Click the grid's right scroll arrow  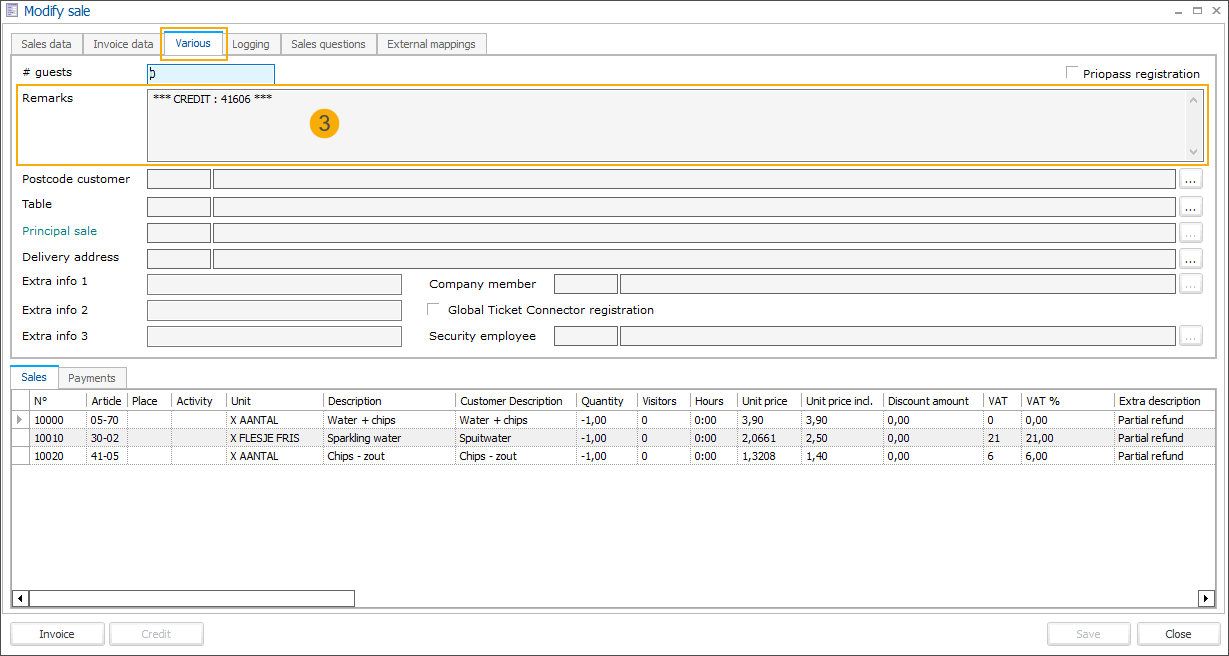click(x=1206, y=598)
